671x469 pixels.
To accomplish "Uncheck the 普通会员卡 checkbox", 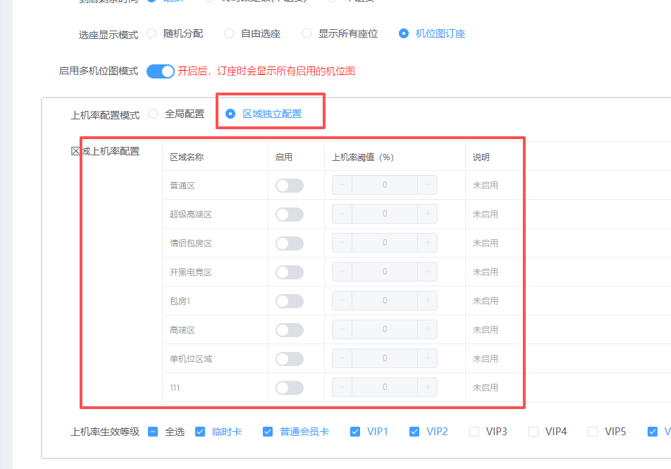I will click(268, 432).
